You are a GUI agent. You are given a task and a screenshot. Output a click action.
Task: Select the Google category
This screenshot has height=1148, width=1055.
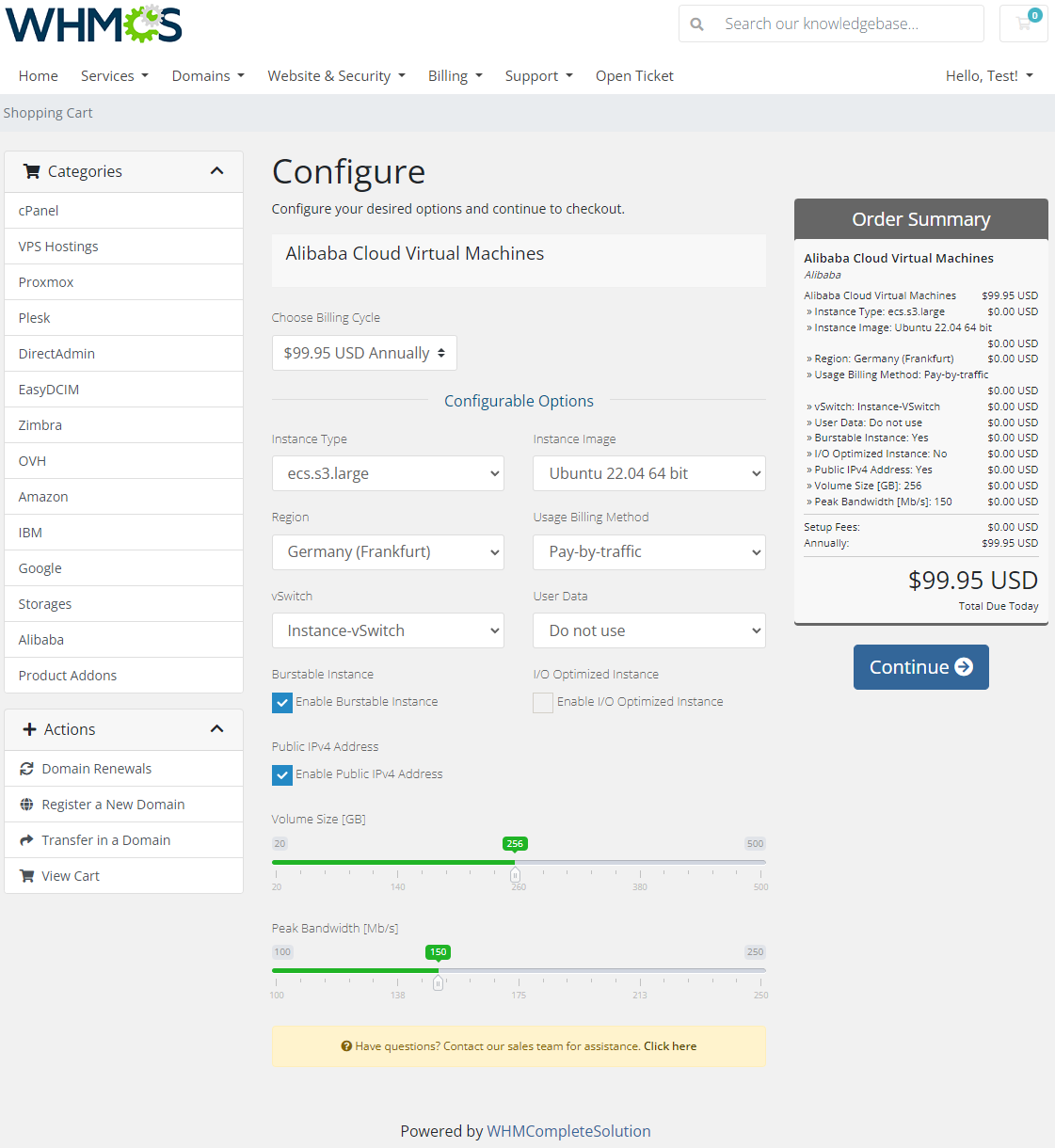(x=124, y=568)
